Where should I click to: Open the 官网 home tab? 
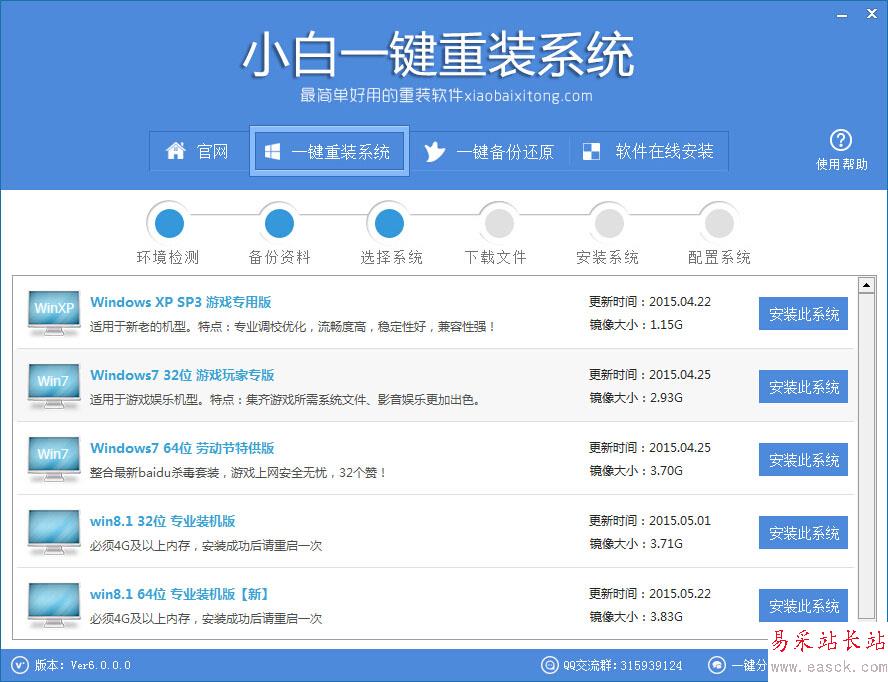pos(199,151)
